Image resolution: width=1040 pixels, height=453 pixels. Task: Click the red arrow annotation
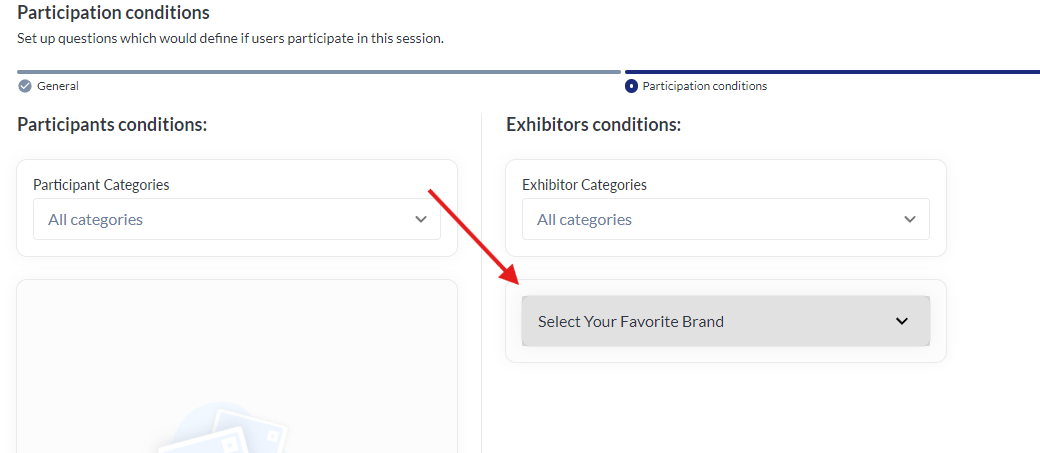(x=472, y=236)
